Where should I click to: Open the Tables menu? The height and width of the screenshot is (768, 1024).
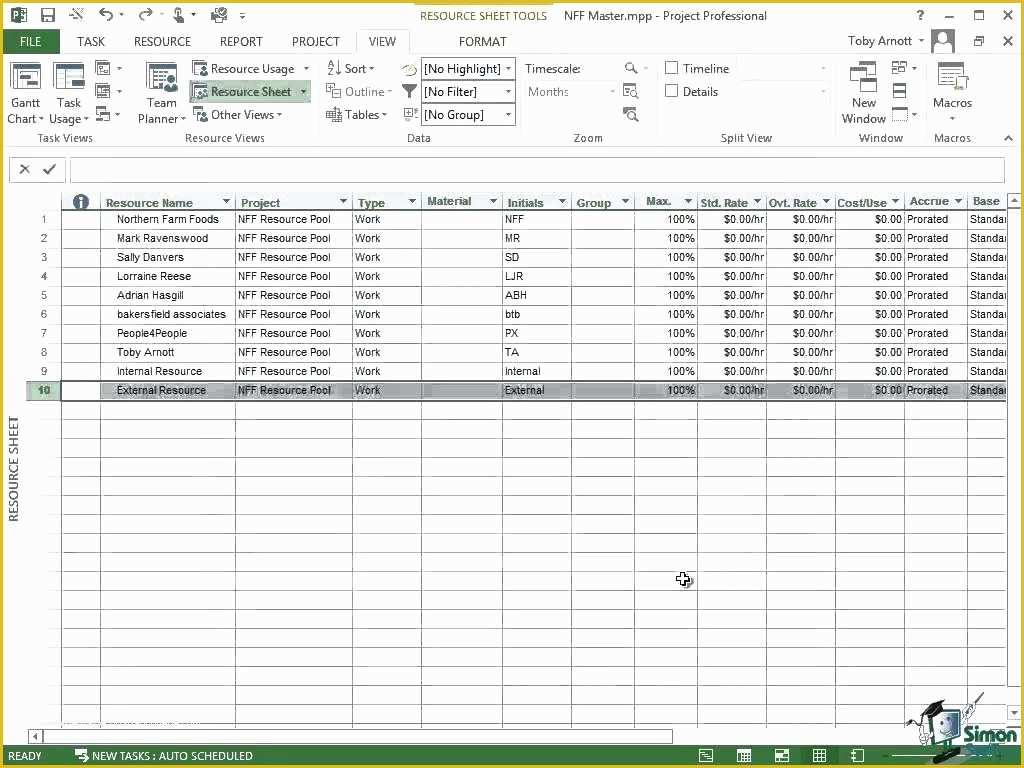click(357, 115)
